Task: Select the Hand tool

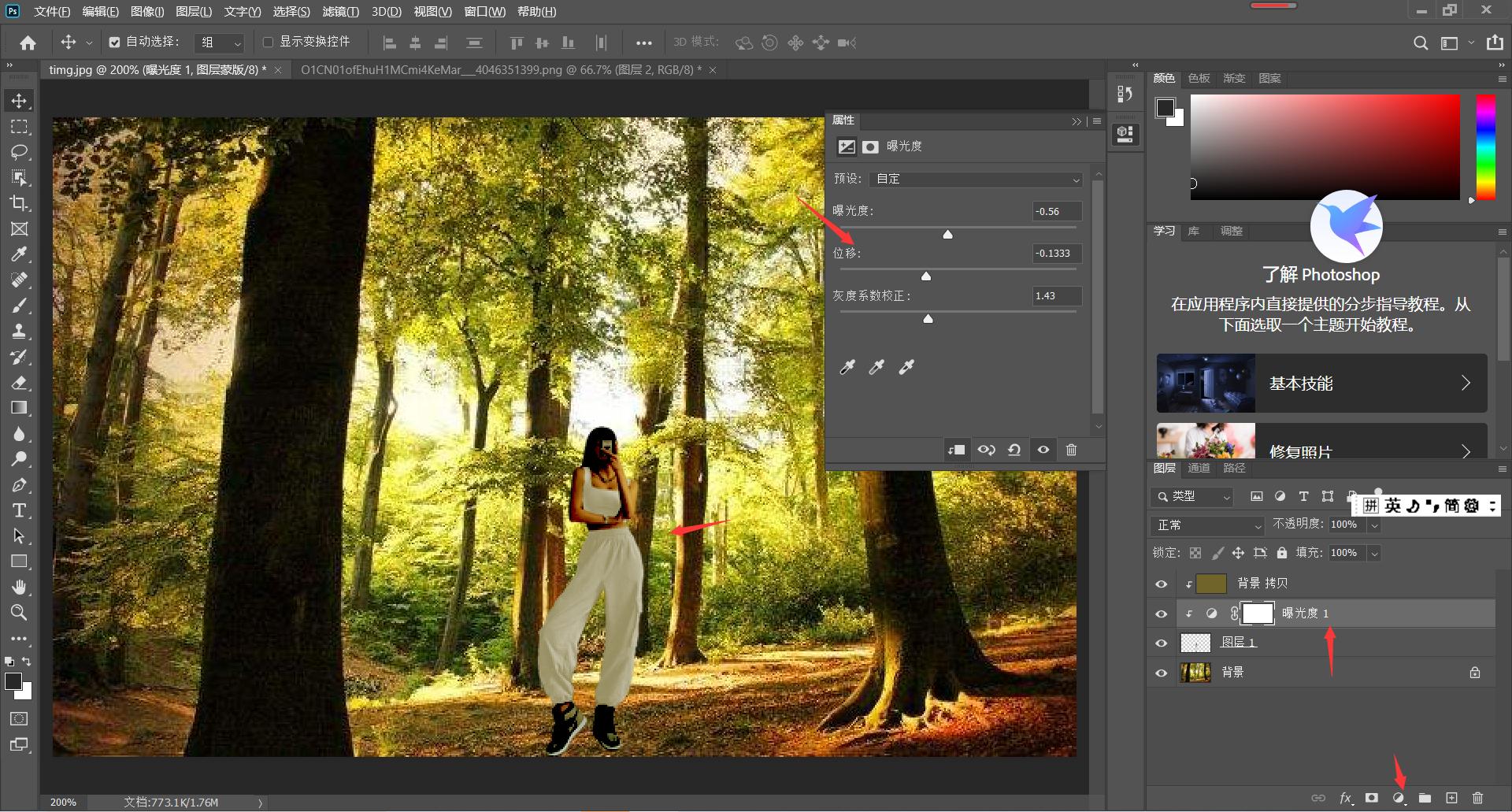Action: (x=19, y=587)
